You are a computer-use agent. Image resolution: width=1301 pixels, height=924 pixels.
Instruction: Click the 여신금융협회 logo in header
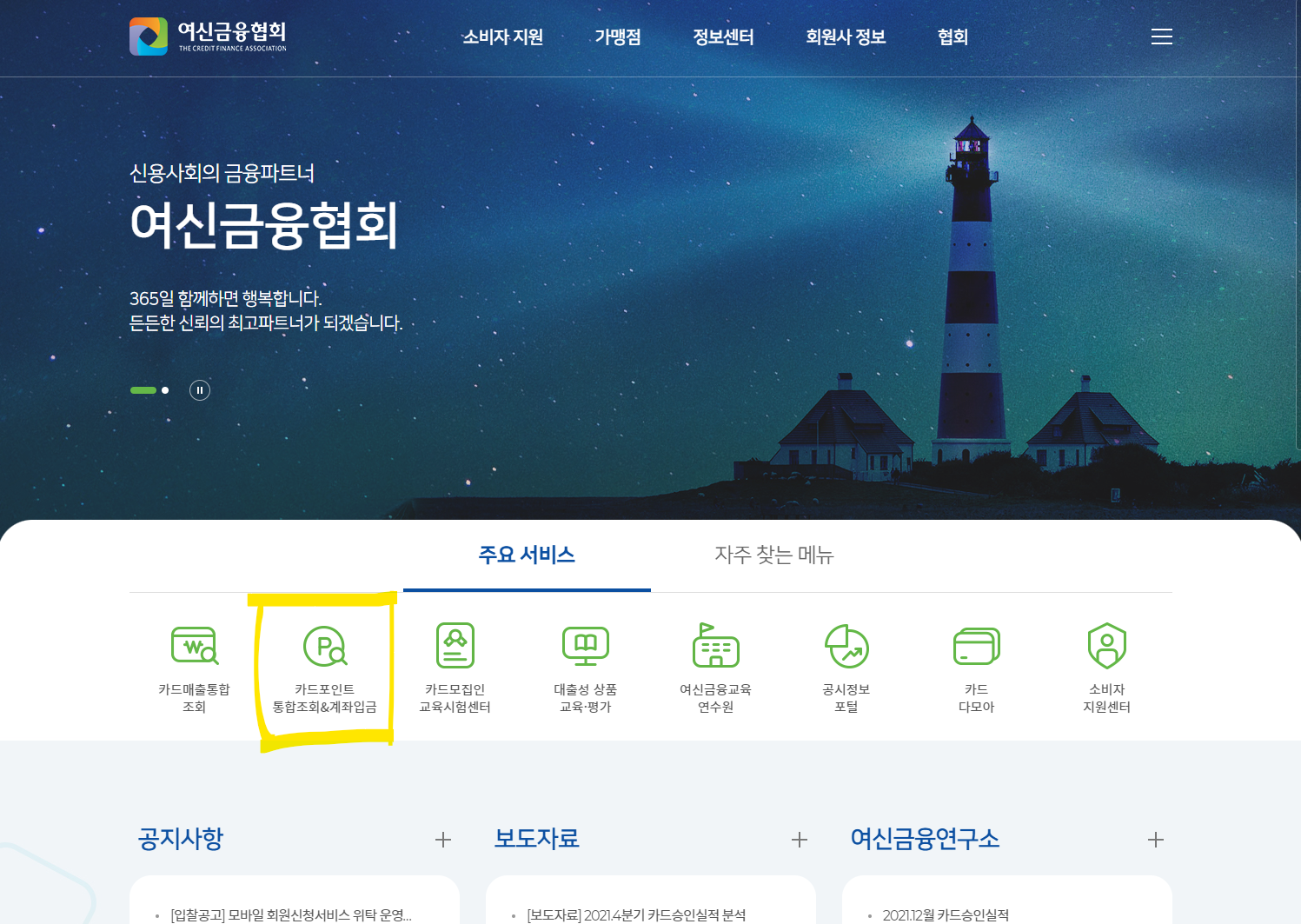pyautogui.click(x=209, y=37)
